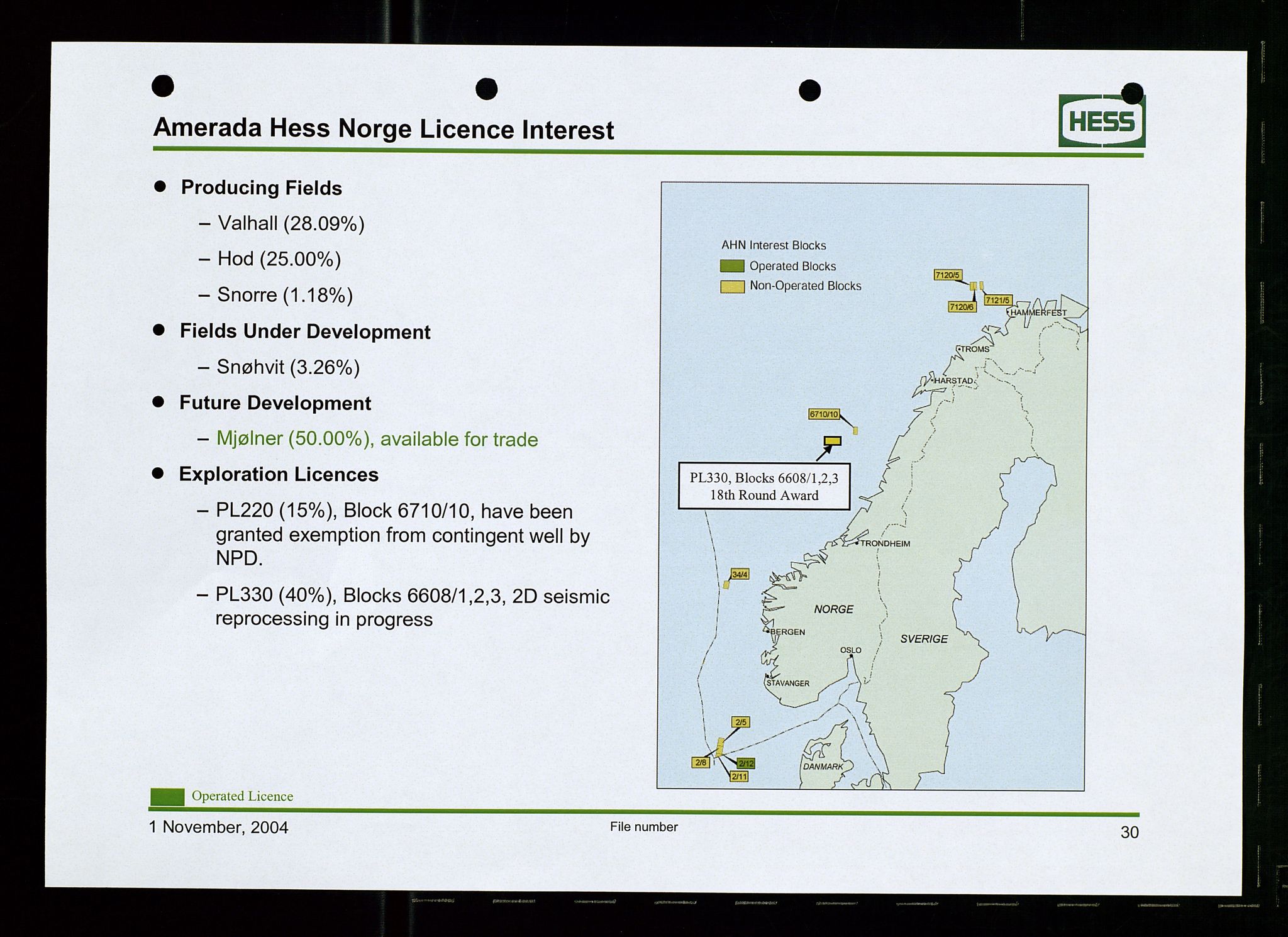The image size is (1288, 937).
Task: Click the OSLO city label
Action: click(850, 650)
